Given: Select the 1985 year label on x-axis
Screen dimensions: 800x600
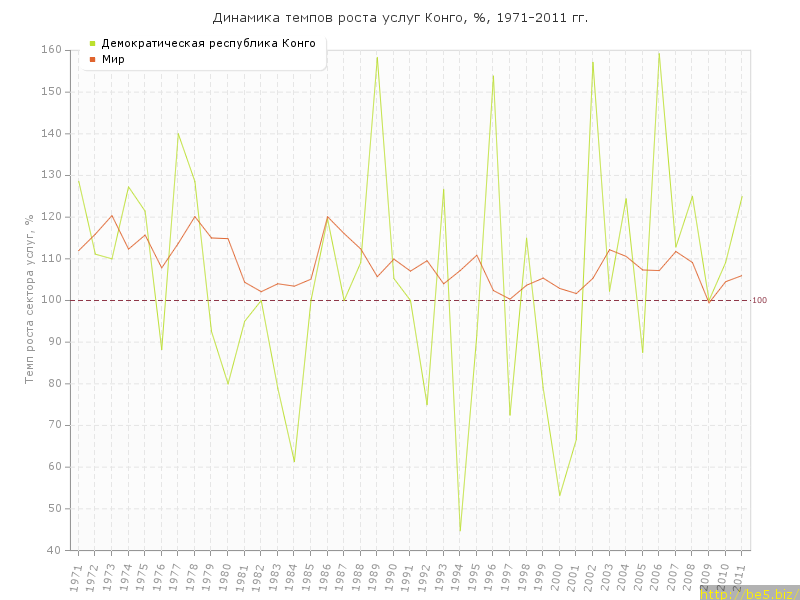Looking at the screenshot, I should tap(308, 577).
